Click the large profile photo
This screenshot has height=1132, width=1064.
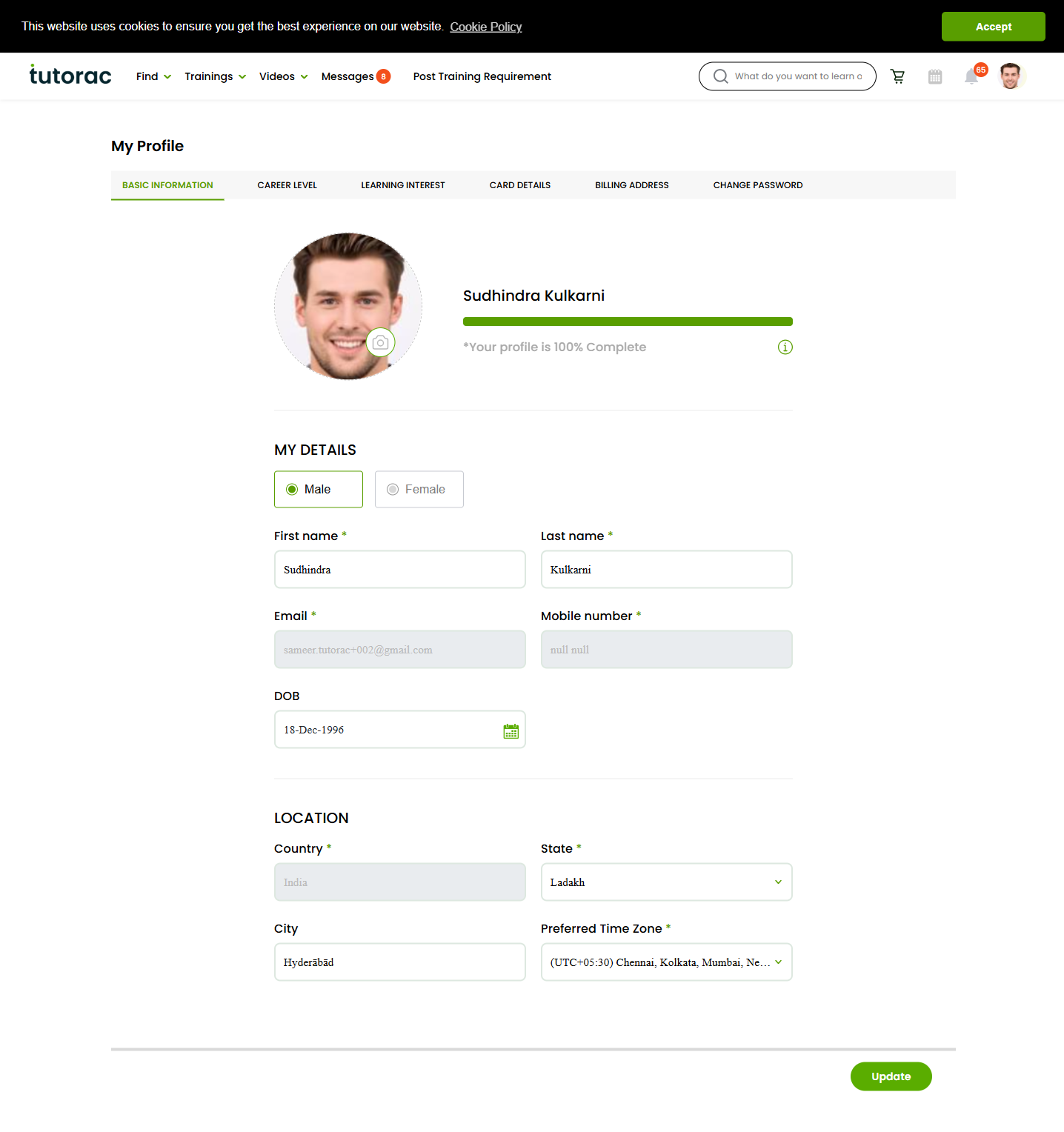(348, 307)
